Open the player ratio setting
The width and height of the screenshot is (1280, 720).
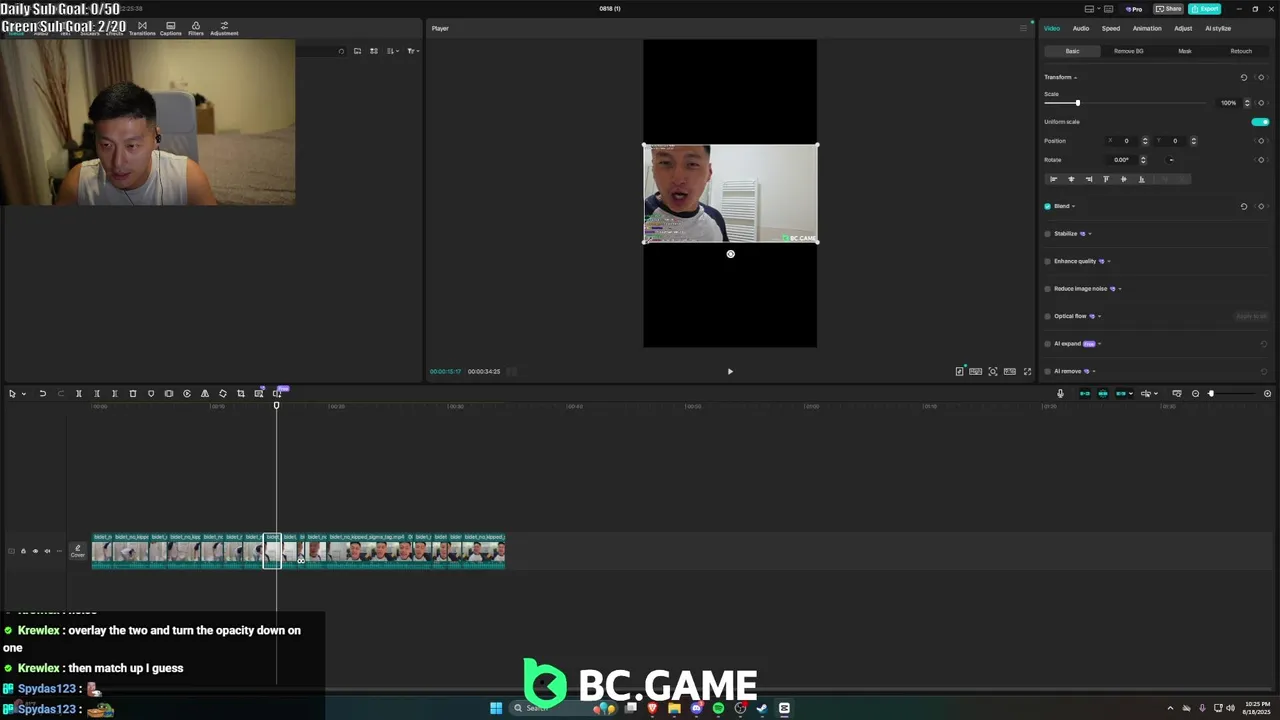pos(1010,372)
